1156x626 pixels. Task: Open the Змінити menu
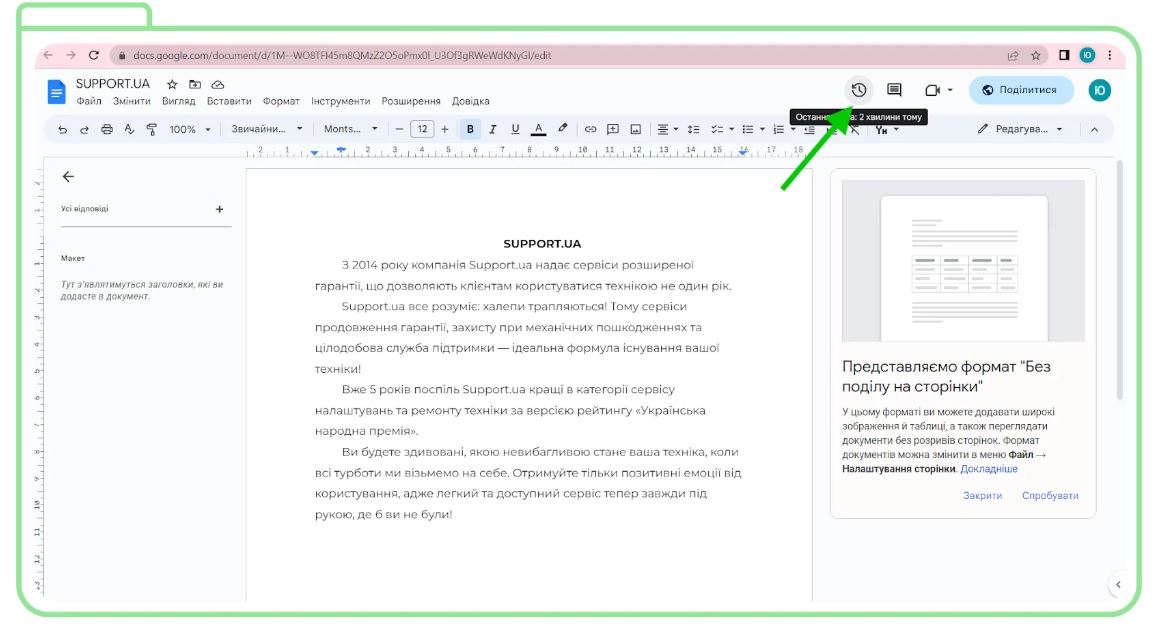131,102
